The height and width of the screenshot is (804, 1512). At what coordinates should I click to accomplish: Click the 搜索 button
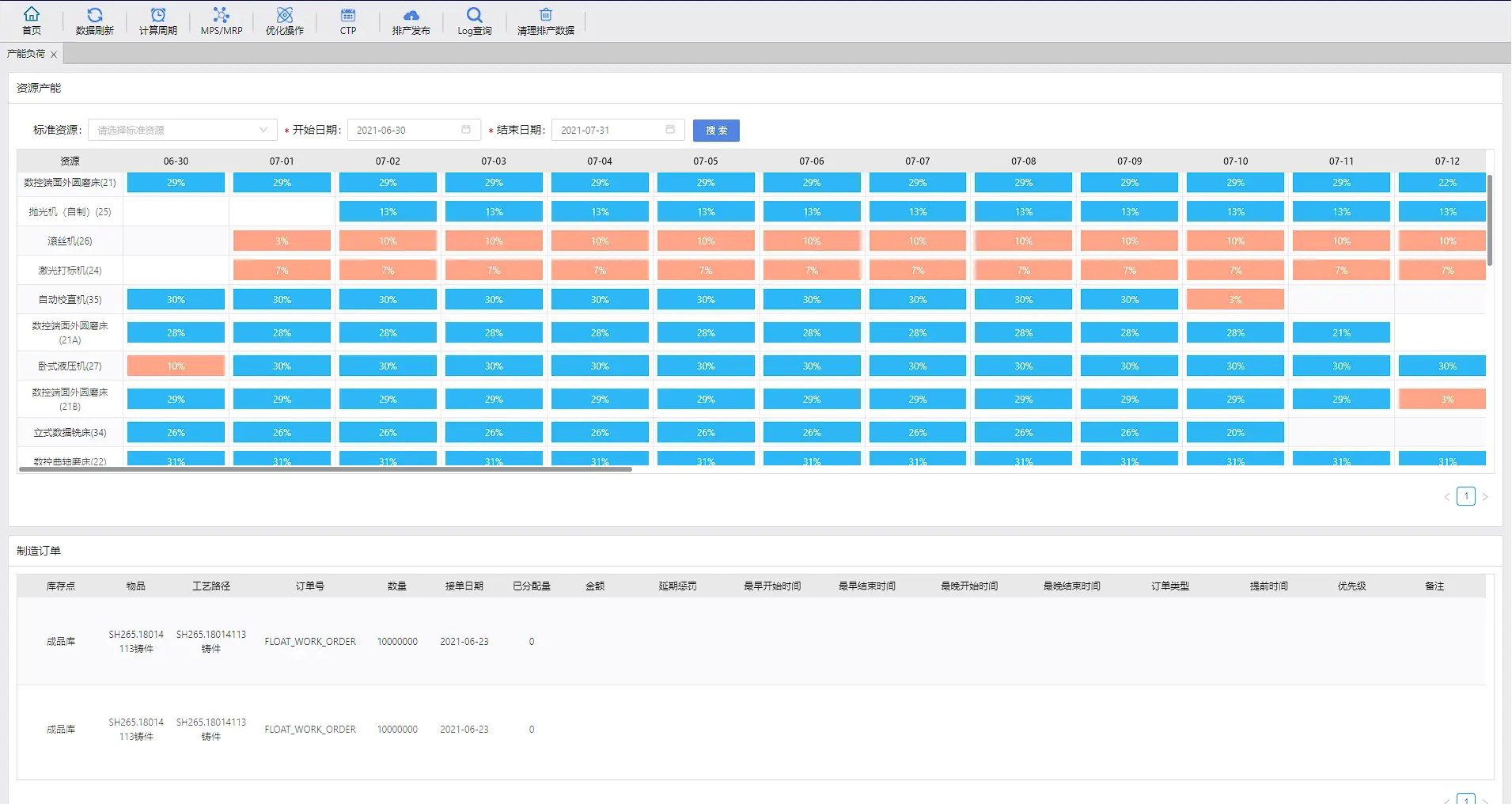(716, 131)
